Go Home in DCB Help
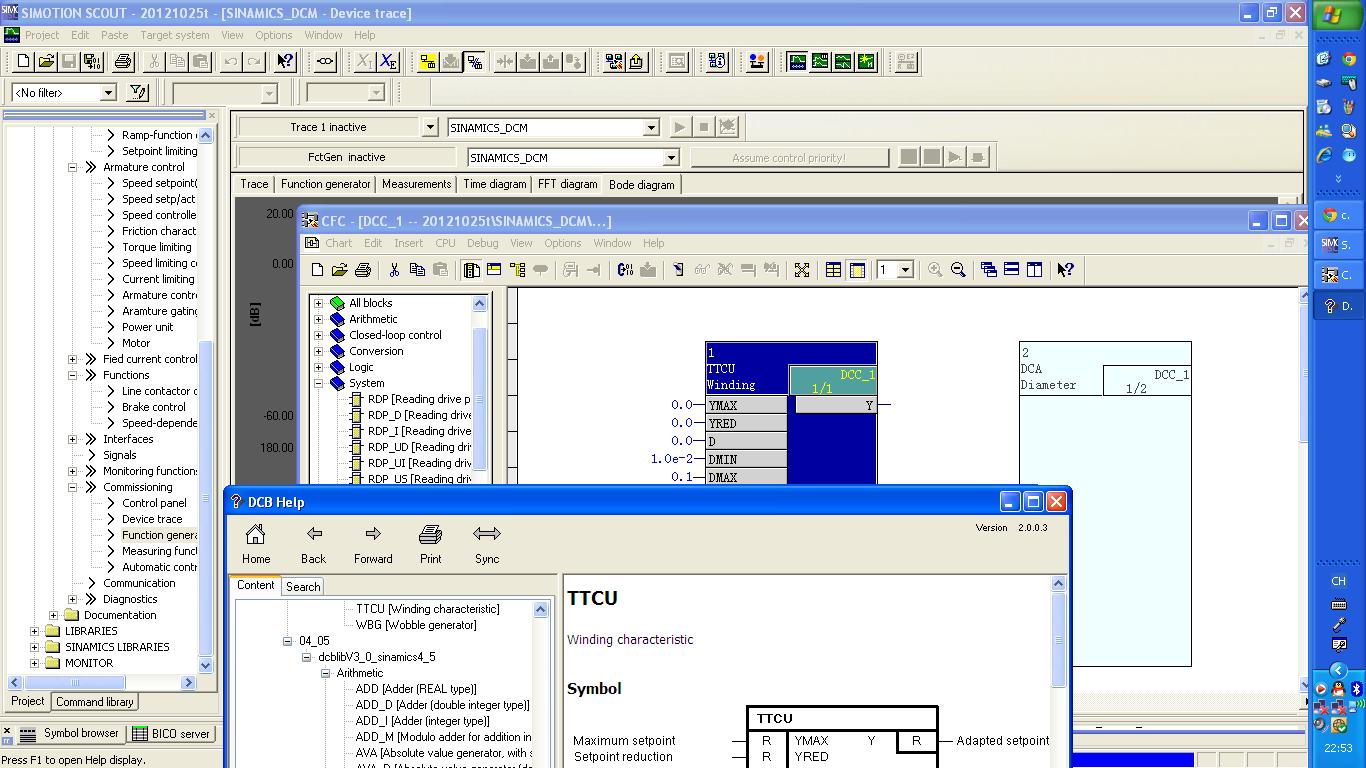The width and height of the screenshot is (1366, 768). (256, 544)
